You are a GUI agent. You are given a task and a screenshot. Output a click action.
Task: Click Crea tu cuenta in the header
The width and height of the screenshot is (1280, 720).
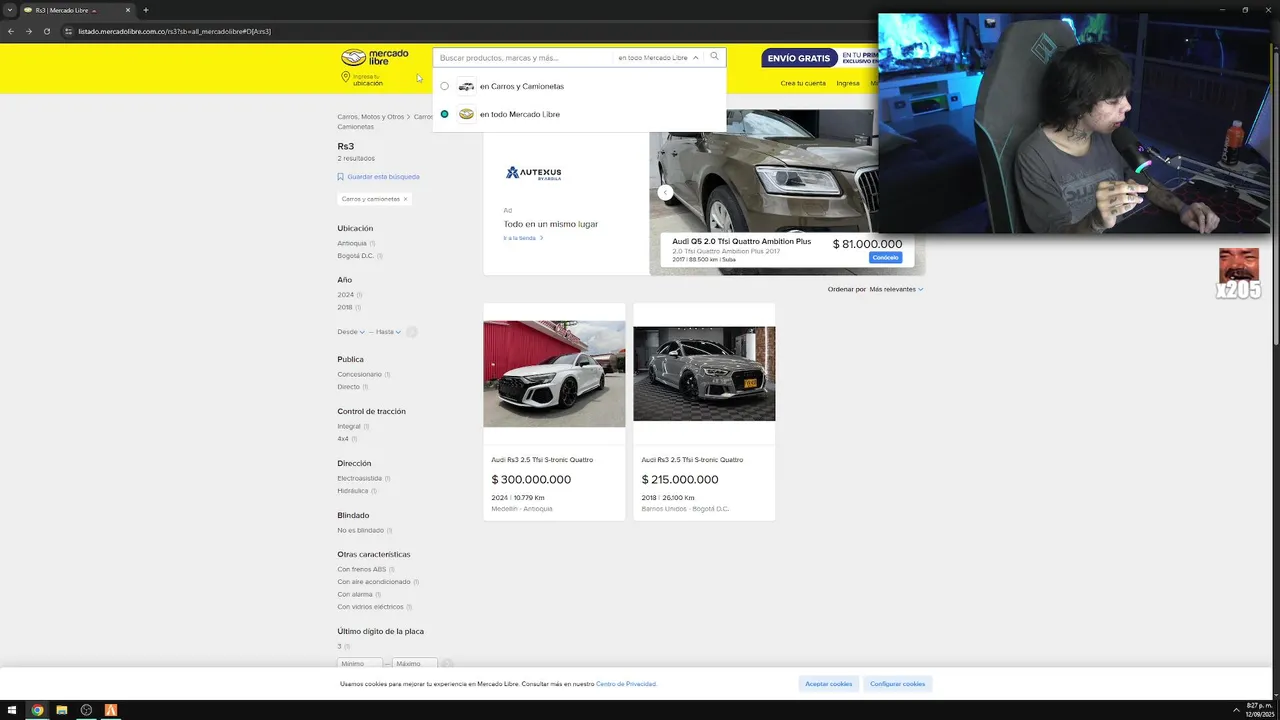tap(803, 83)
